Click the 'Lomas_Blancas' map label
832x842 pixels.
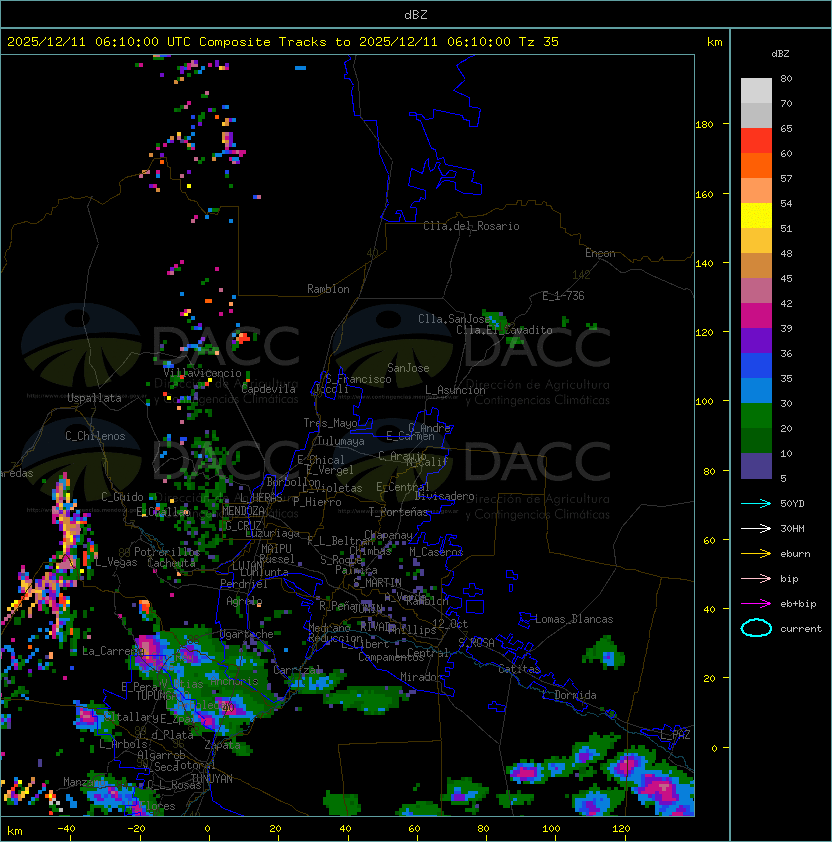[574, 619]
